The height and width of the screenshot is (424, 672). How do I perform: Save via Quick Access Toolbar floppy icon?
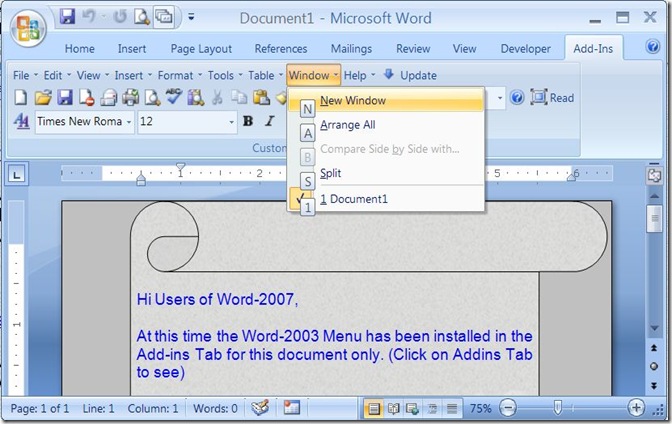67,17
